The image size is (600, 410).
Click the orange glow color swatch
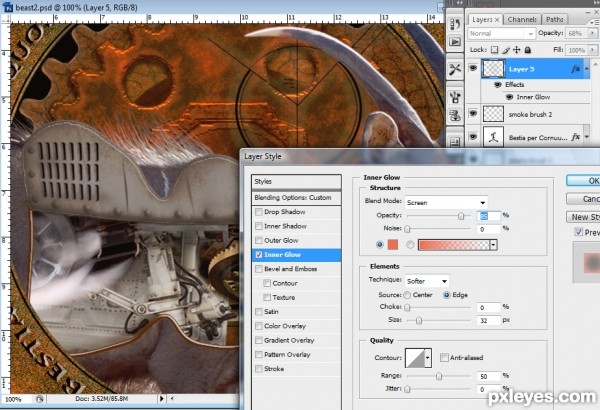[393, 244]
